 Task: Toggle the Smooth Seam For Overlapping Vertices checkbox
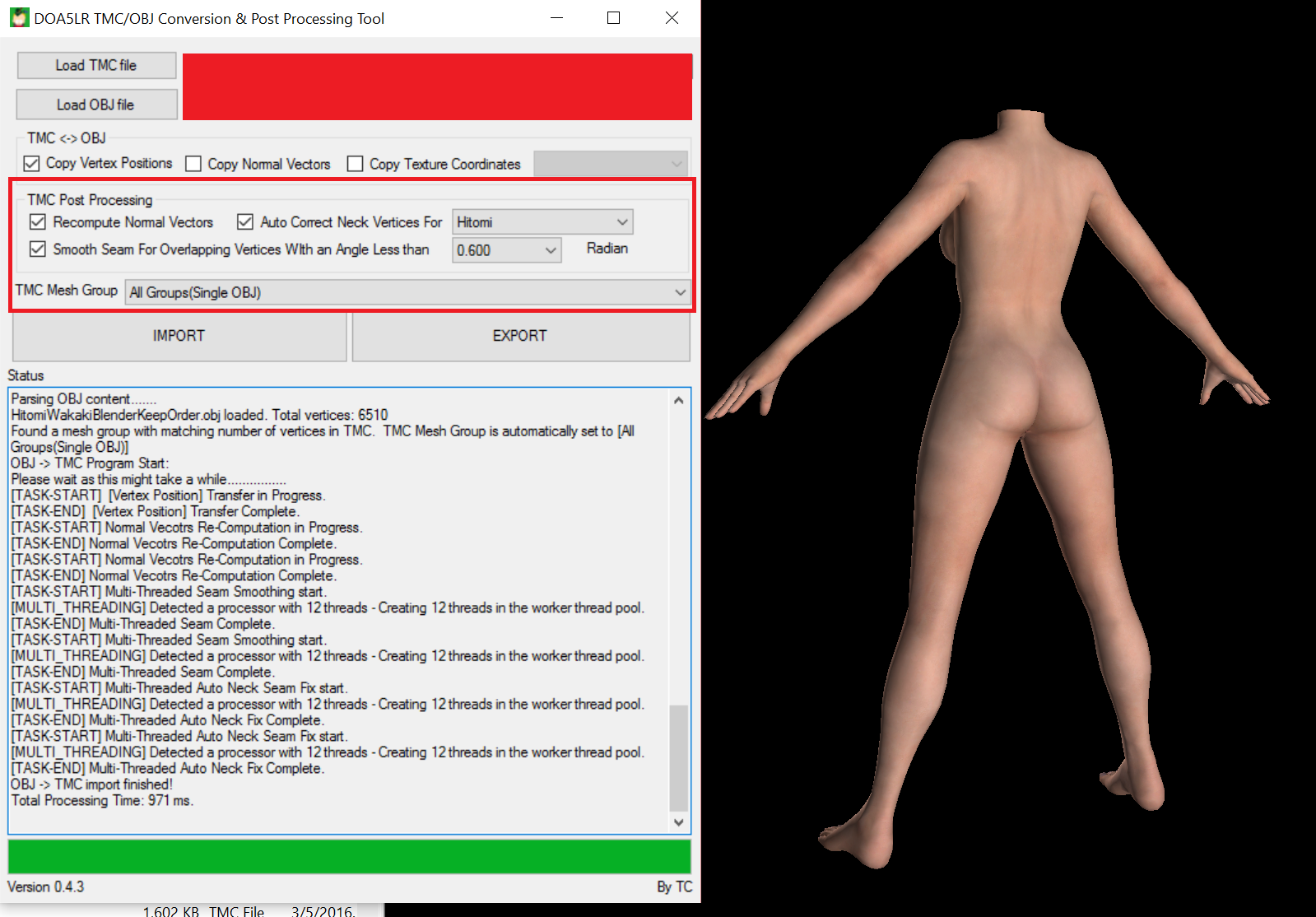(38, 249)
